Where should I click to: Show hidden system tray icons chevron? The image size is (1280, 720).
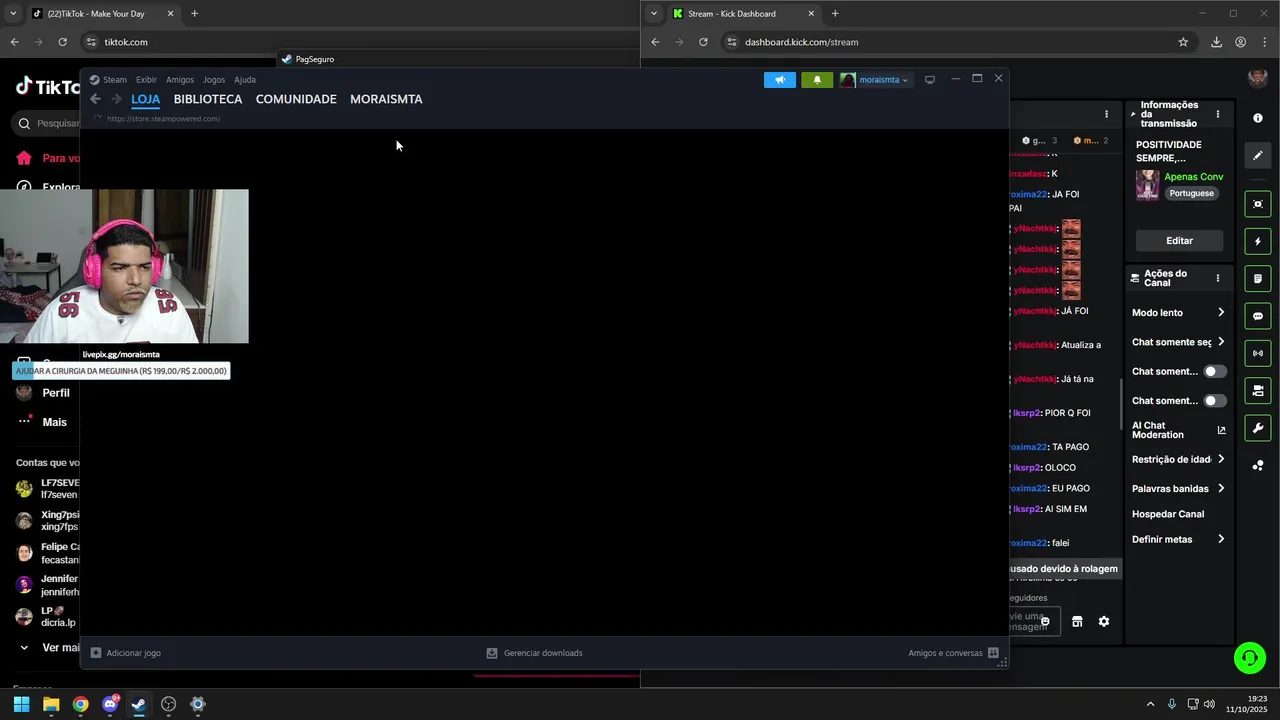(x=1150, y=704)
